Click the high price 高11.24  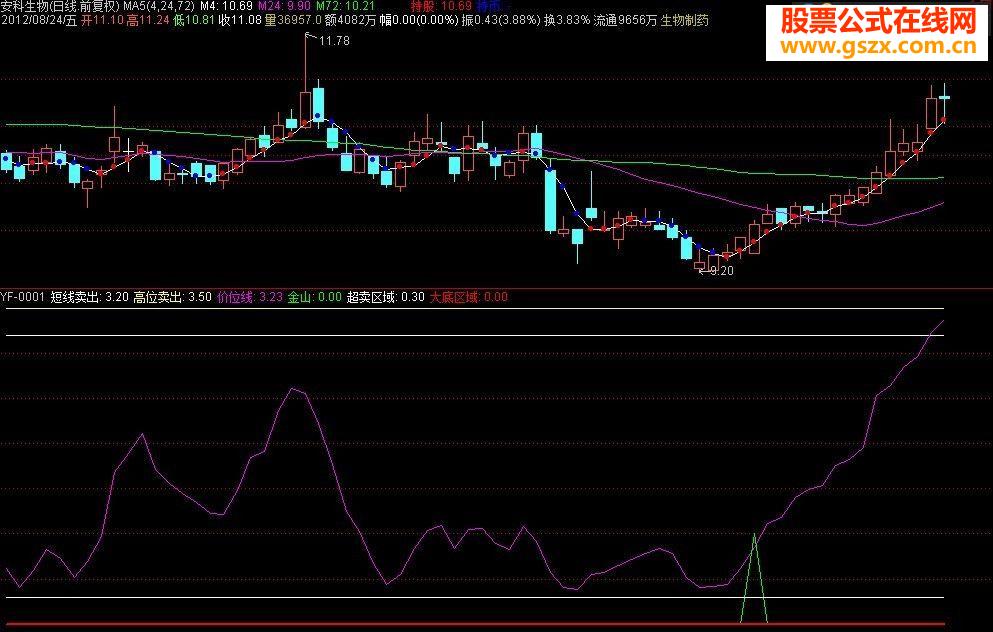tap(148, 20)
